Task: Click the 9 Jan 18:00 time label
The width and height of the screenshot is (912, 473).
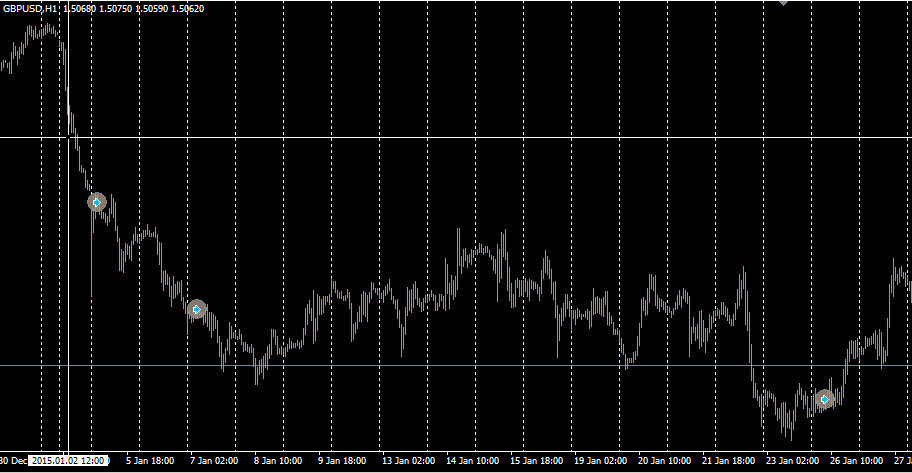Action: tap(342, 461)
